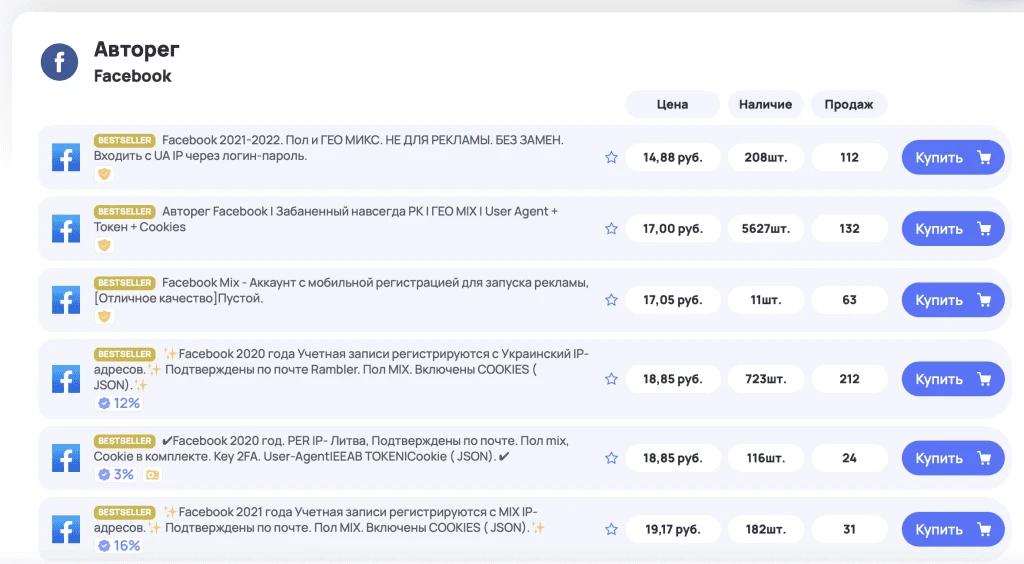Click shield badge under Забаненный навсегда РК listing

(x=104, y=245)
